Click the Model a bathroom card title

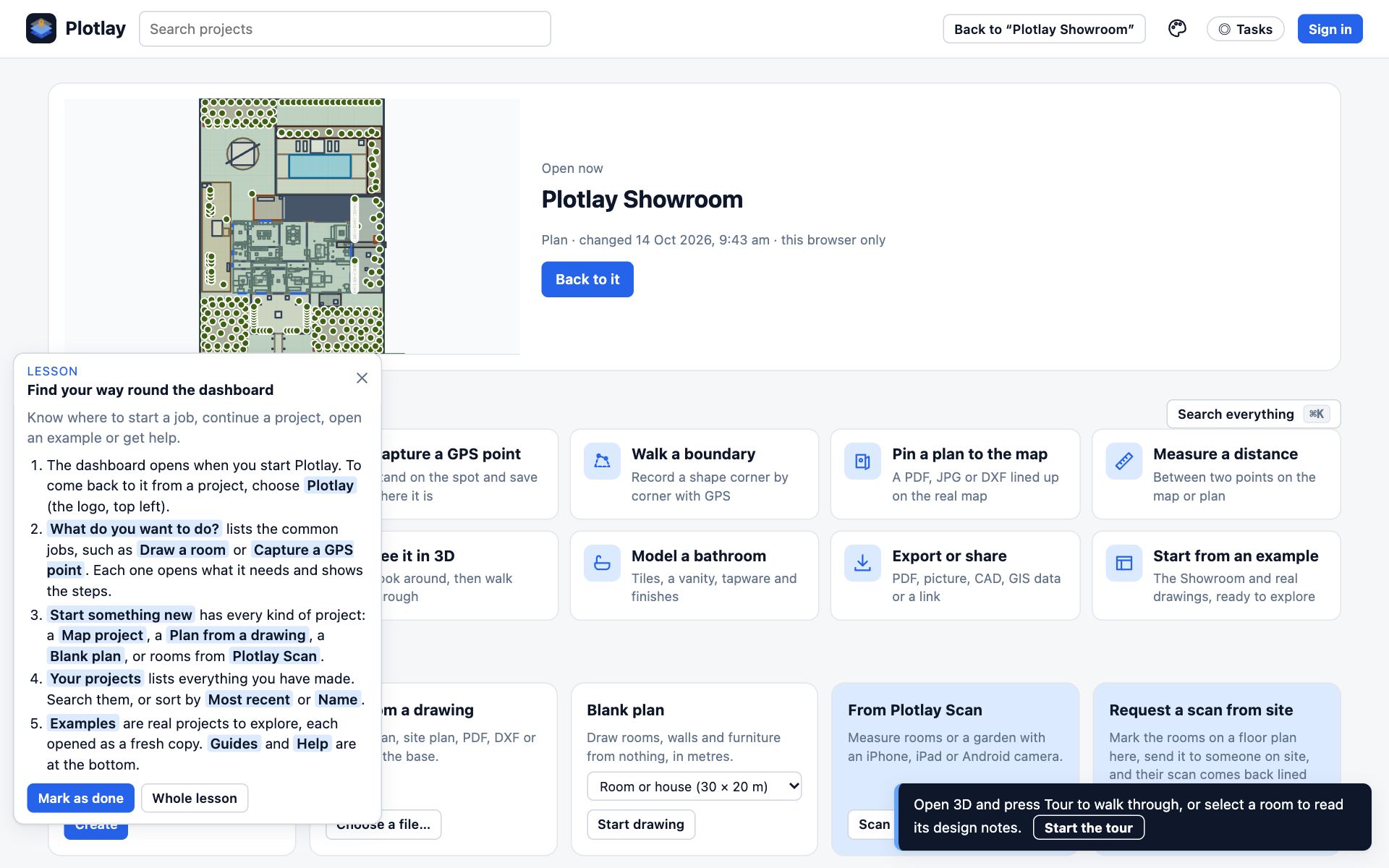[x=698, y=556]
